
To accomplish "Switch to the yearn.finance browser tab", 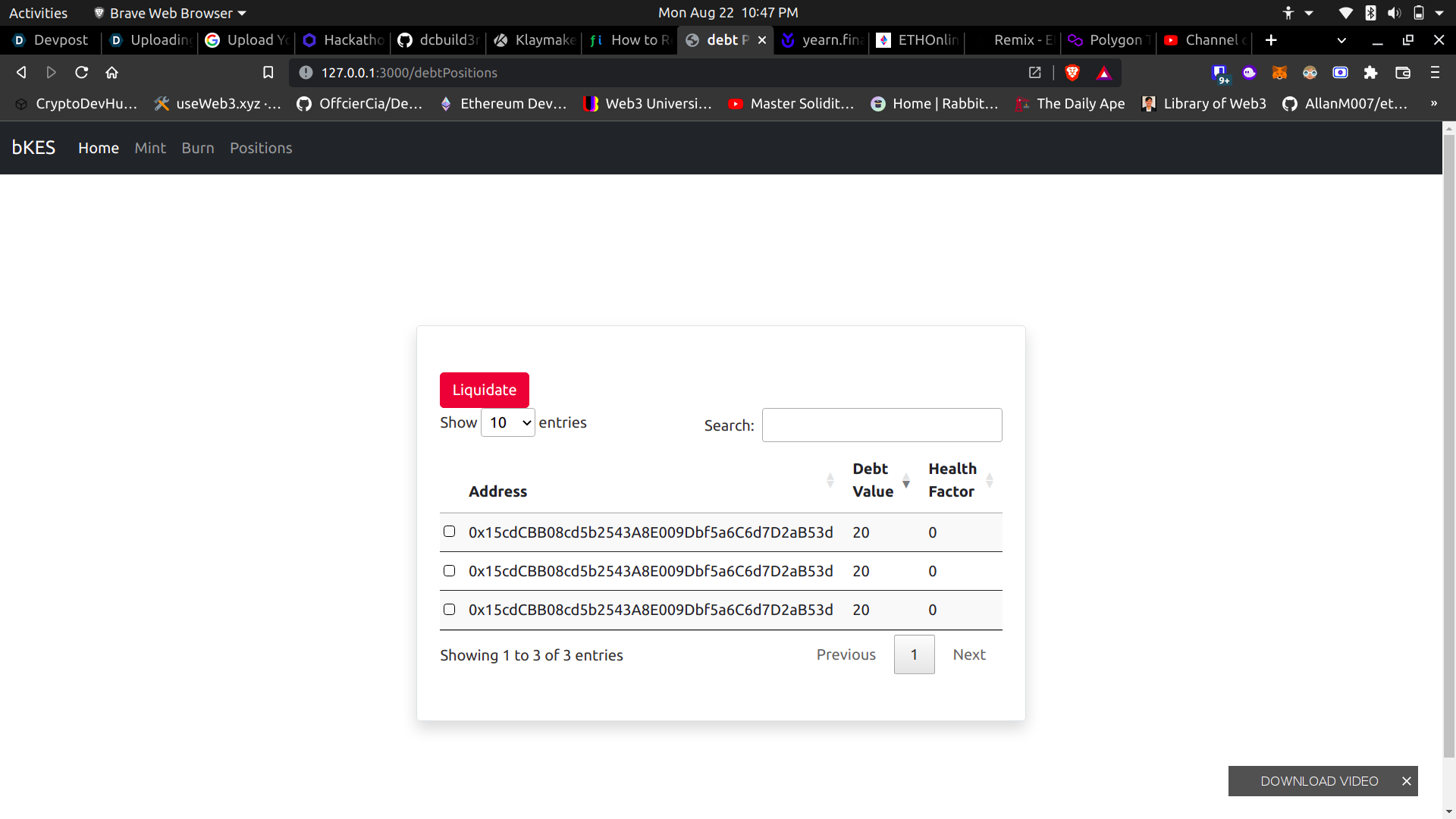I will click(822, 40).
